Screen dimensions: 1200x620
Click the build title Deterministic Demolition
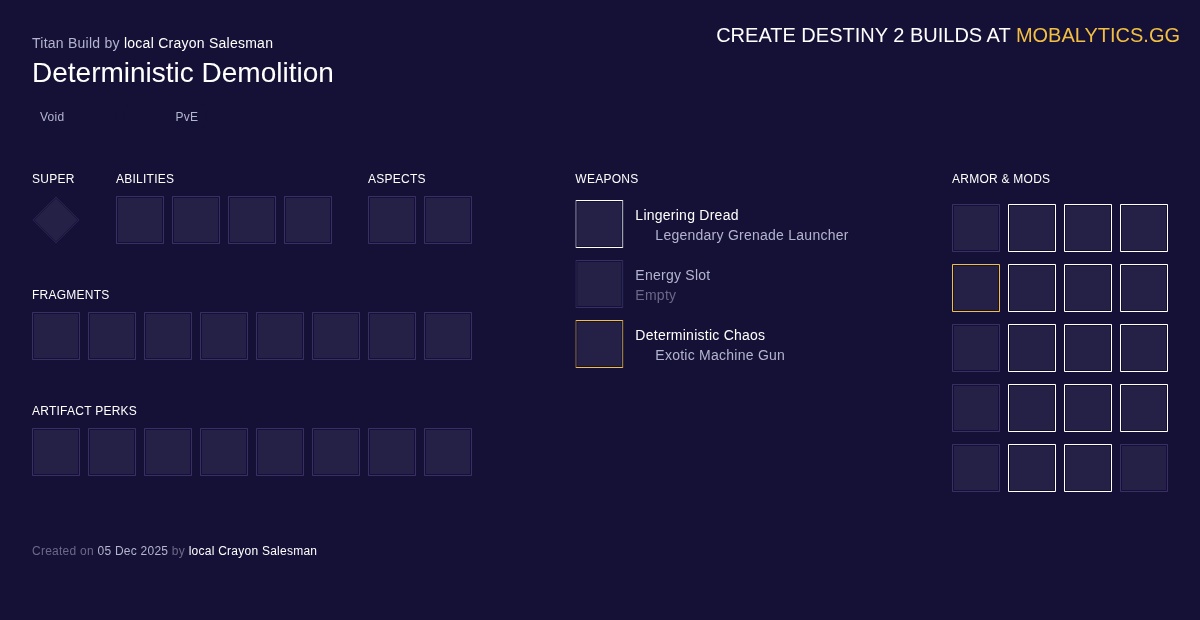click(x=183, y=72)
